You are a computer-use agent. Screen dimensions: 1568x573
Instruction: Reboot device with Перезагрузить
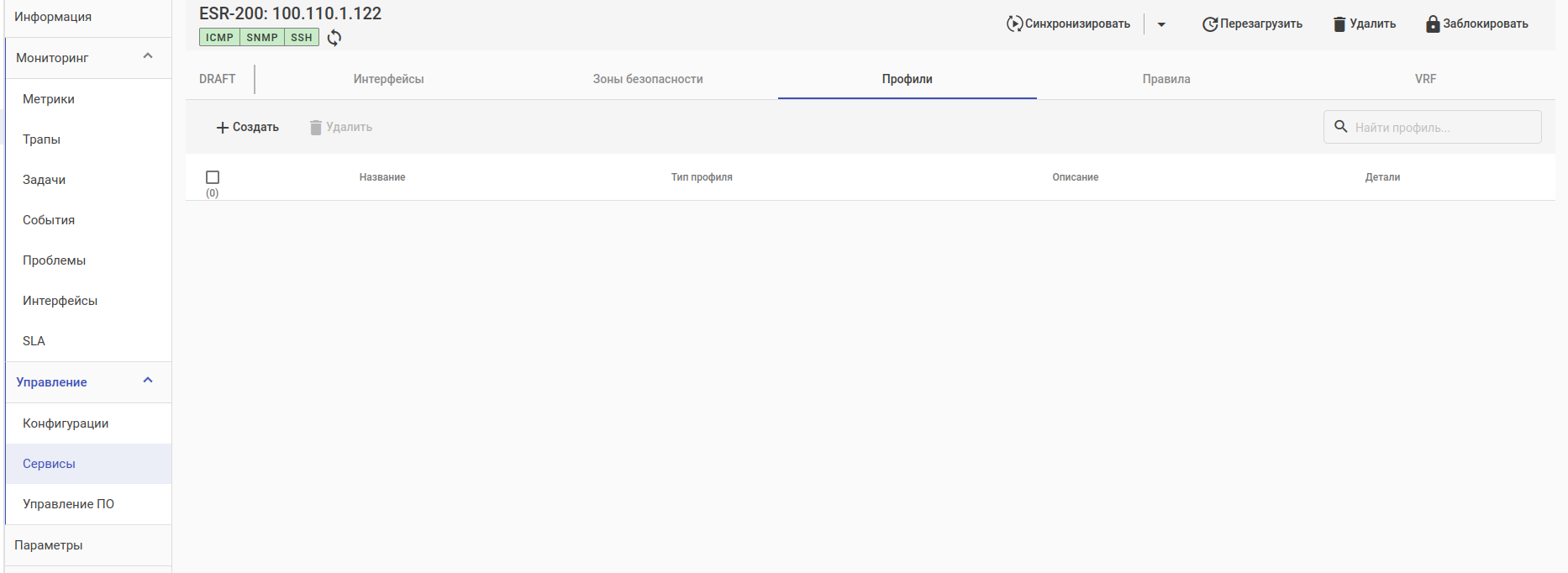click(1252, 24)
